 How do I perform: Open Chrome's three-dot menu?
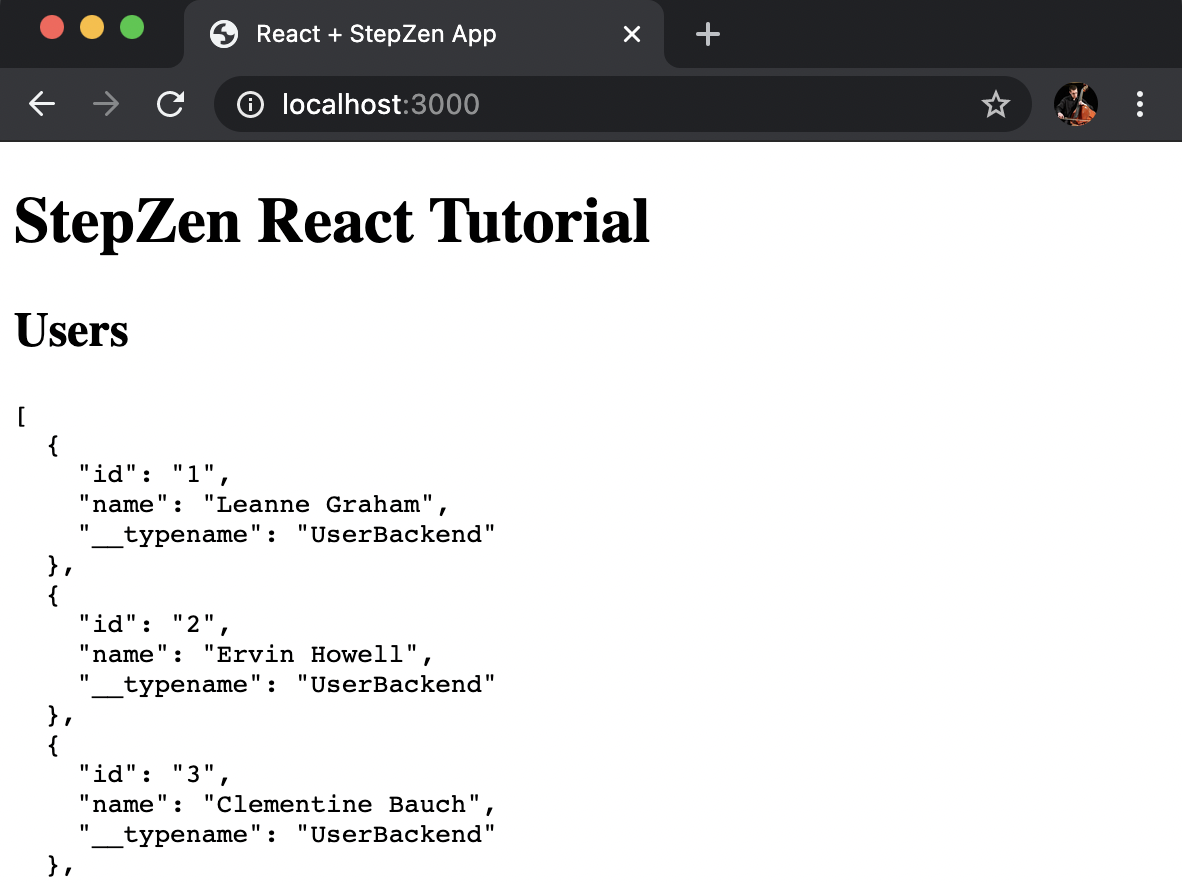click(1140, 104)
